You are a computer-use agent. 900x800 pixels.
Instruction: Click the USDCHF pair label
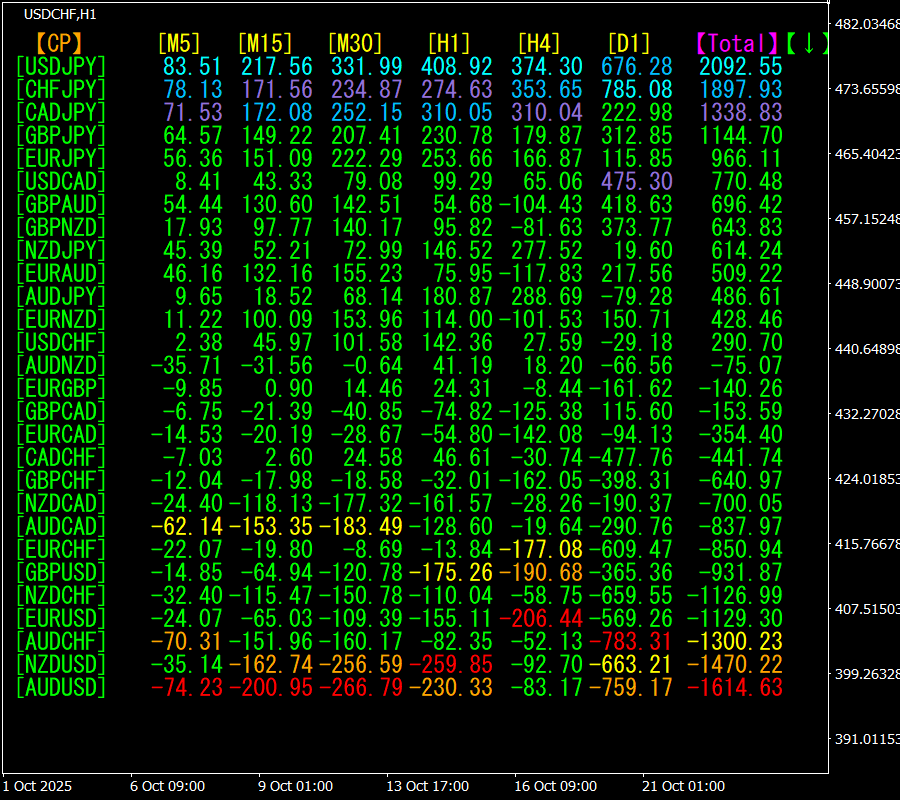[60, 342]
